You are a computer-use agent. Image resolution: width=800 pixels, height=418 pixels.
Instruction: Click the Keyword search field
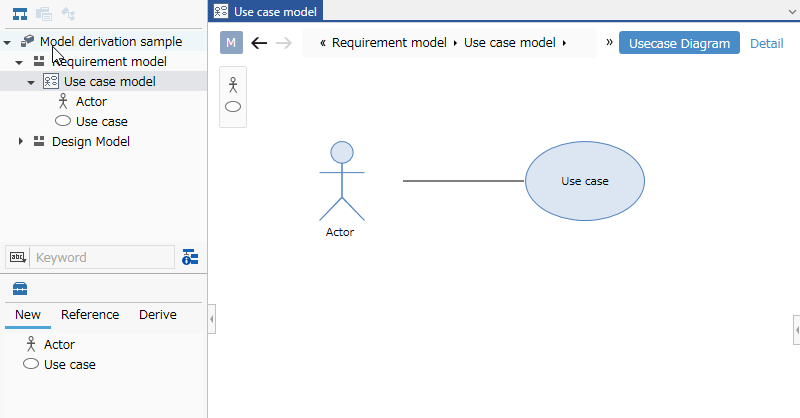(x=103, y=257)
